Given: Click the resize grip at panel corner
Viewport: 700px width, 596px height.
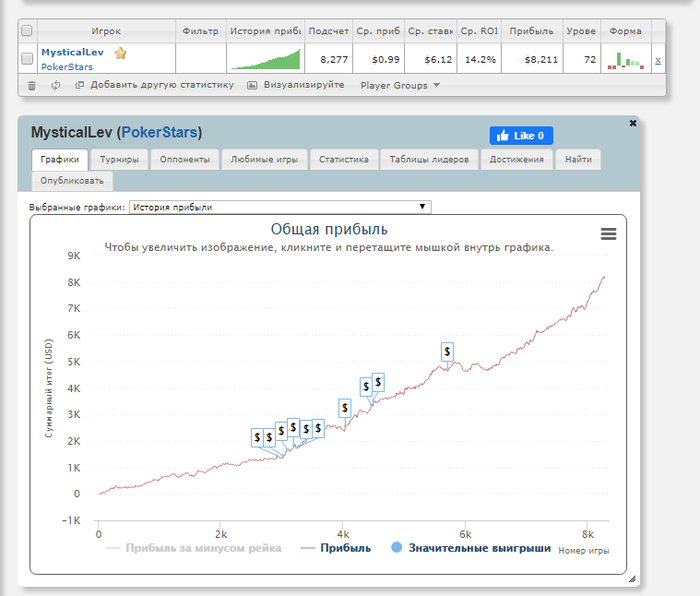Looking at the screenshot, I should (632, 579).
